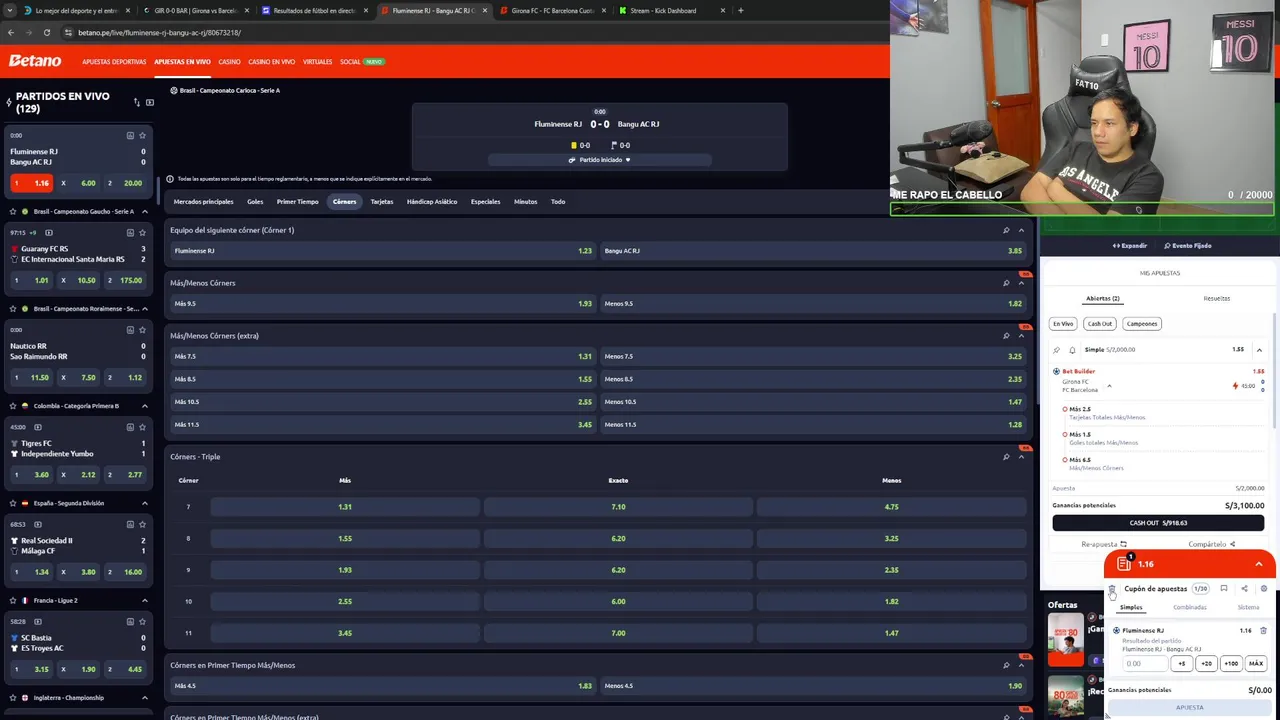
Task: Collapse Francia Ligue 2 section
Action: [145, 600]
